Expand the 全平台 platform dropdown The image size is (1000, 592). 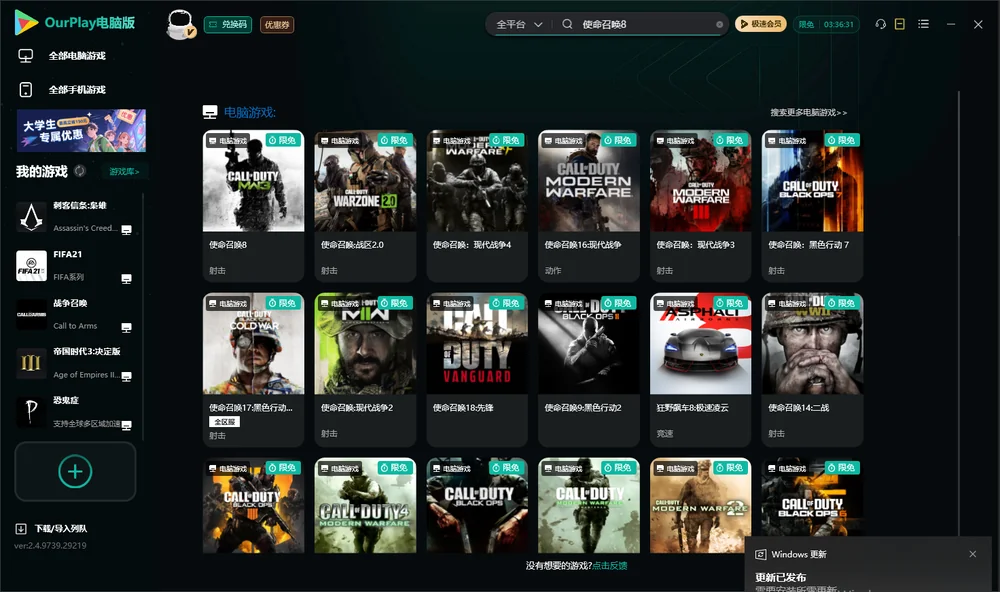click(519, 24)
